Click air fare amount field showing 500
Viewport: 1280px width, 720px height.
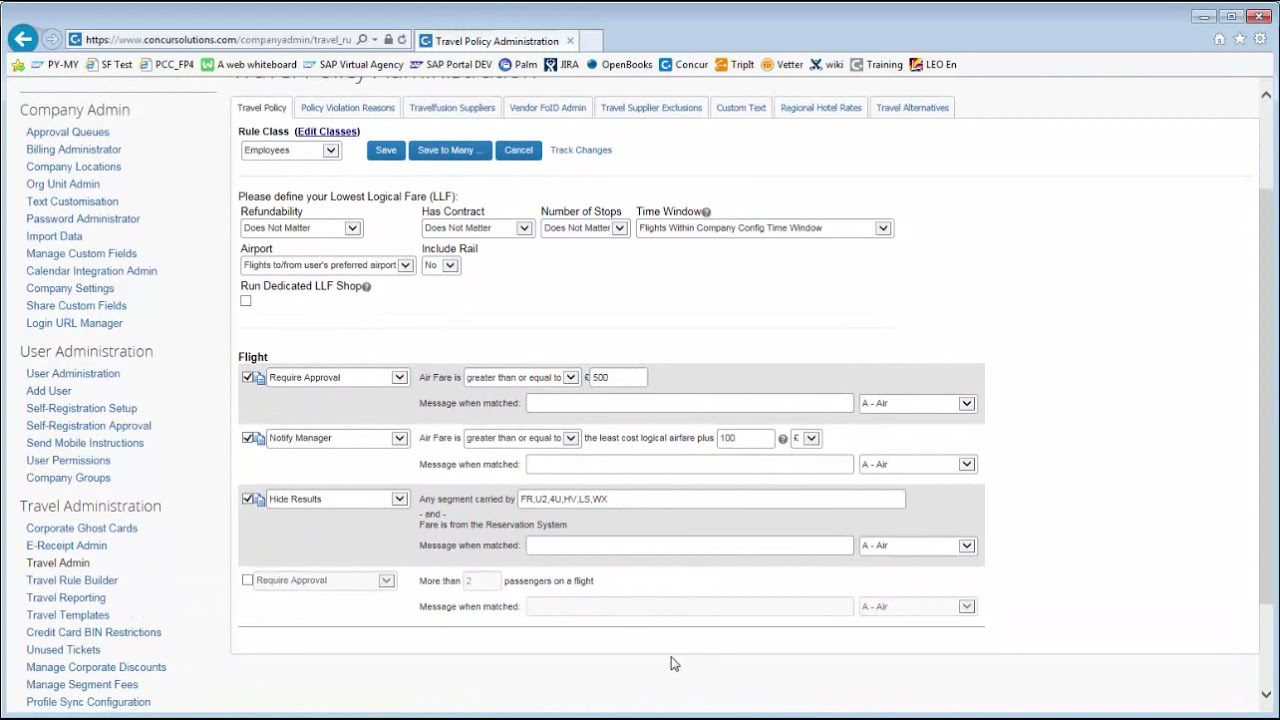pyautogui.click(x=617, y=377)
